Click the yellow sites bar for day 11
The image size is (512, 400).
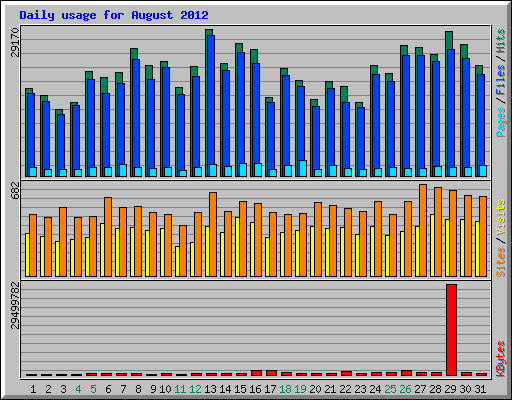[177, 261]
